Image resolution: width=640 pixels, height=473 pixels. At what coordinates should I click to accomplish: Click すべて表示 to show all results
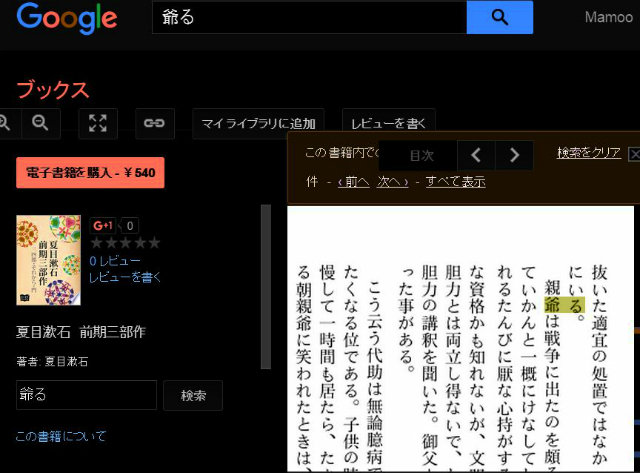[455, 182]
